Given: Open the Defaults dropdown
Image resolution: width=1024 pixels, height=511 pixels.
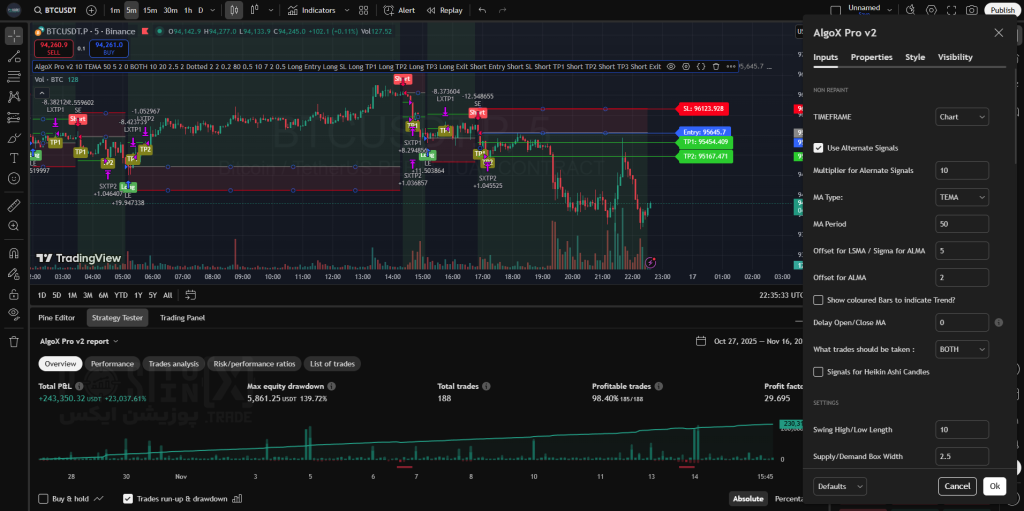Looking at the screenshot, I should click(x=840, y=486).
